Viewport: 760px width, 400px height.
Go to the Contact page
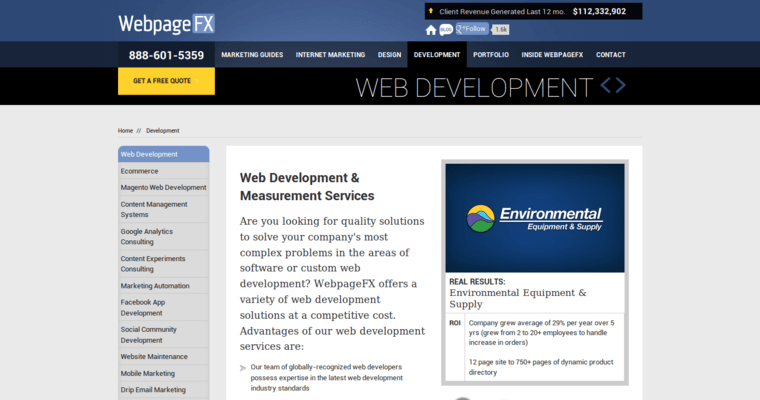coord(611,55)
